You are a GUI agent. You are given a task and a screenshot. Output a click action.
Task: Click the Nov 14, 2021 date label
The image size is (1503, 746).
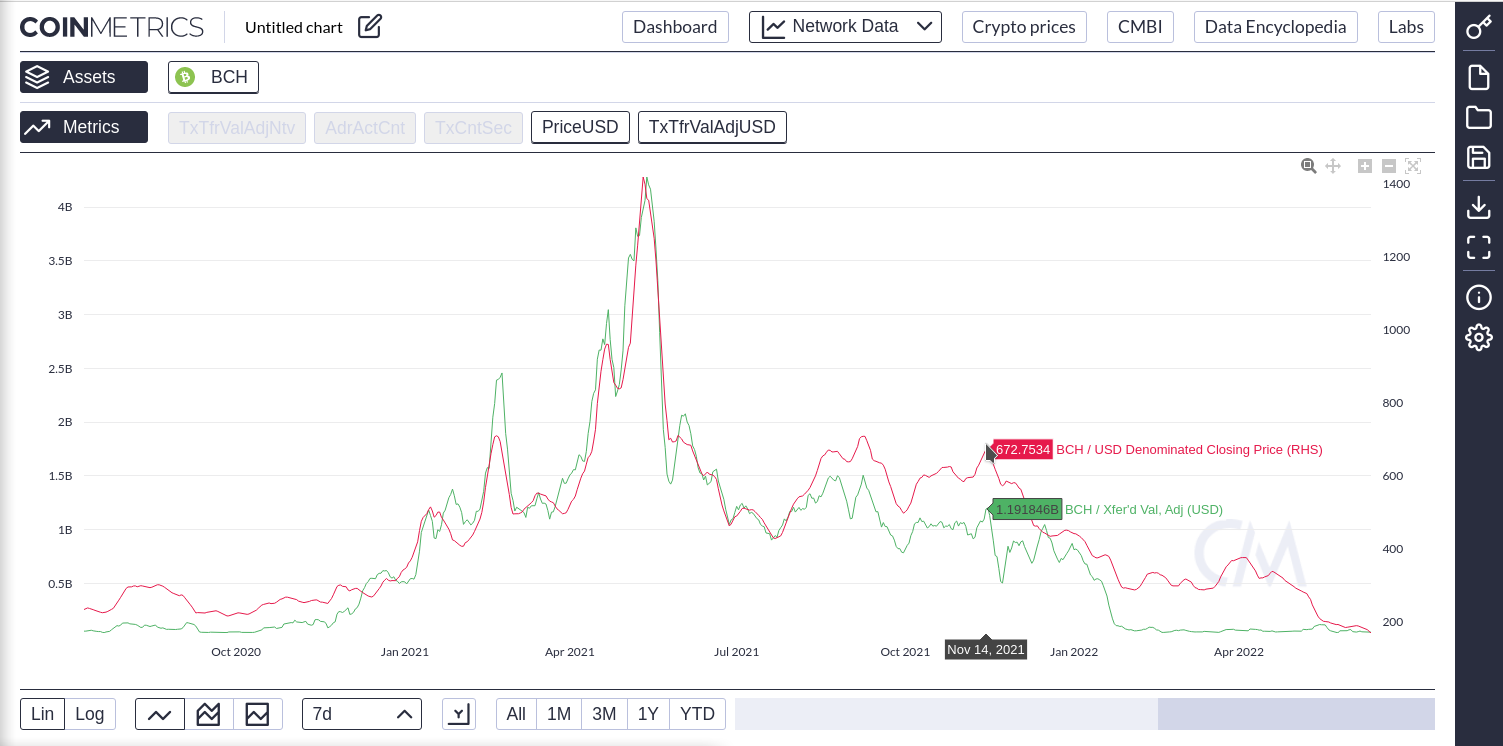point(986,650)
